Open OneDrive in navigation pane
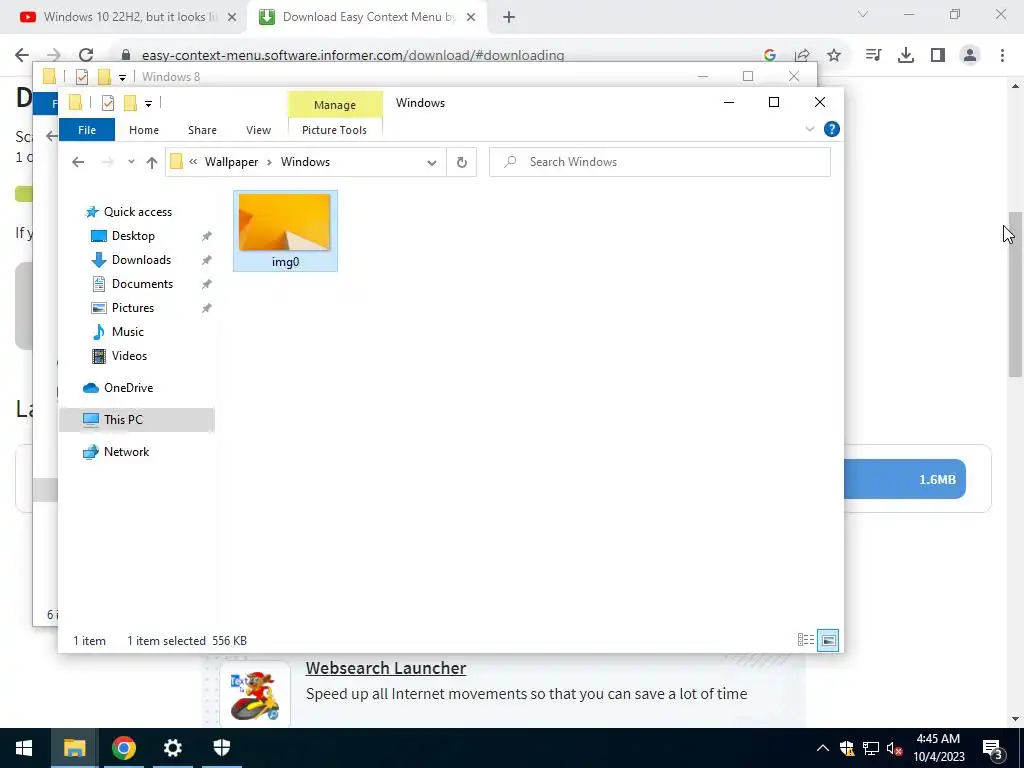The image size is (1024, 768). pos(128,388)
